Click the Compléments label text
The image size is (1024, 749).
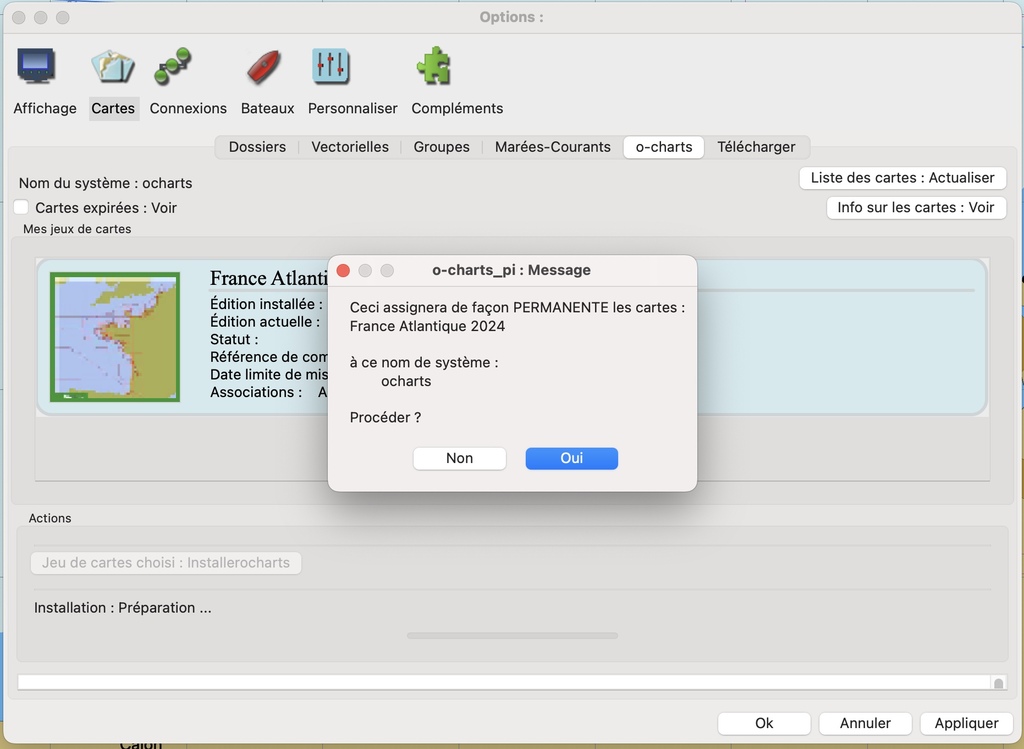click(457, 108)
